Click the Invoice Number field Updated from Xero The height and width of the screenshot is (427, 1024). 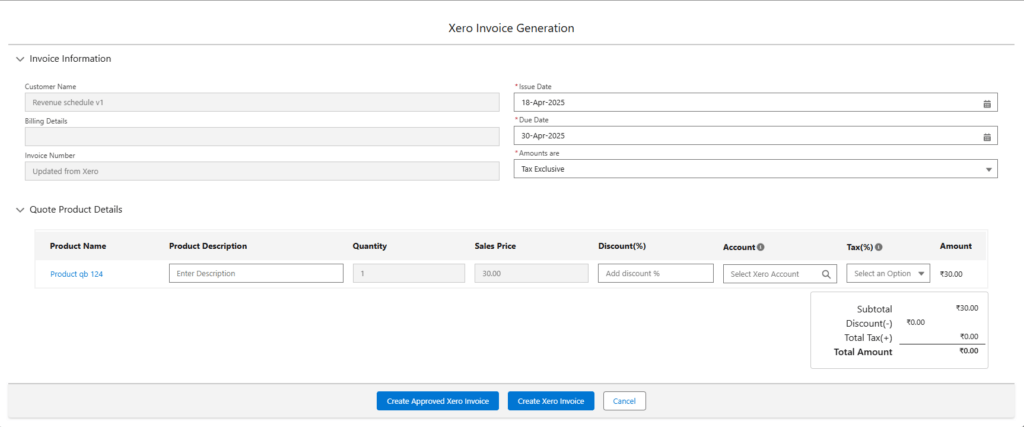(x=262, y=171)
